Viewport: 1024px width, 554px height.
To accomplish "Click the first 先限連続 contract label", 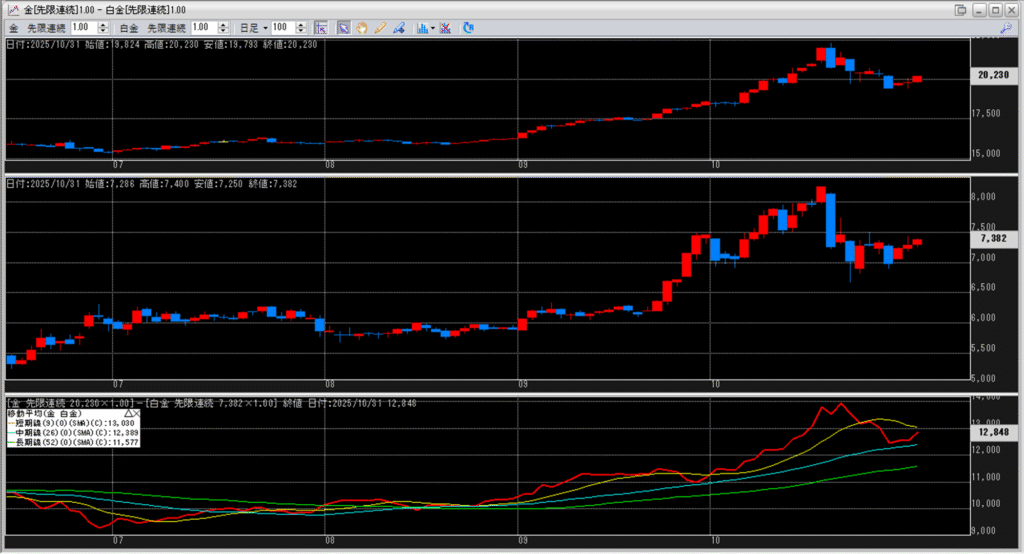I will 46,27.
